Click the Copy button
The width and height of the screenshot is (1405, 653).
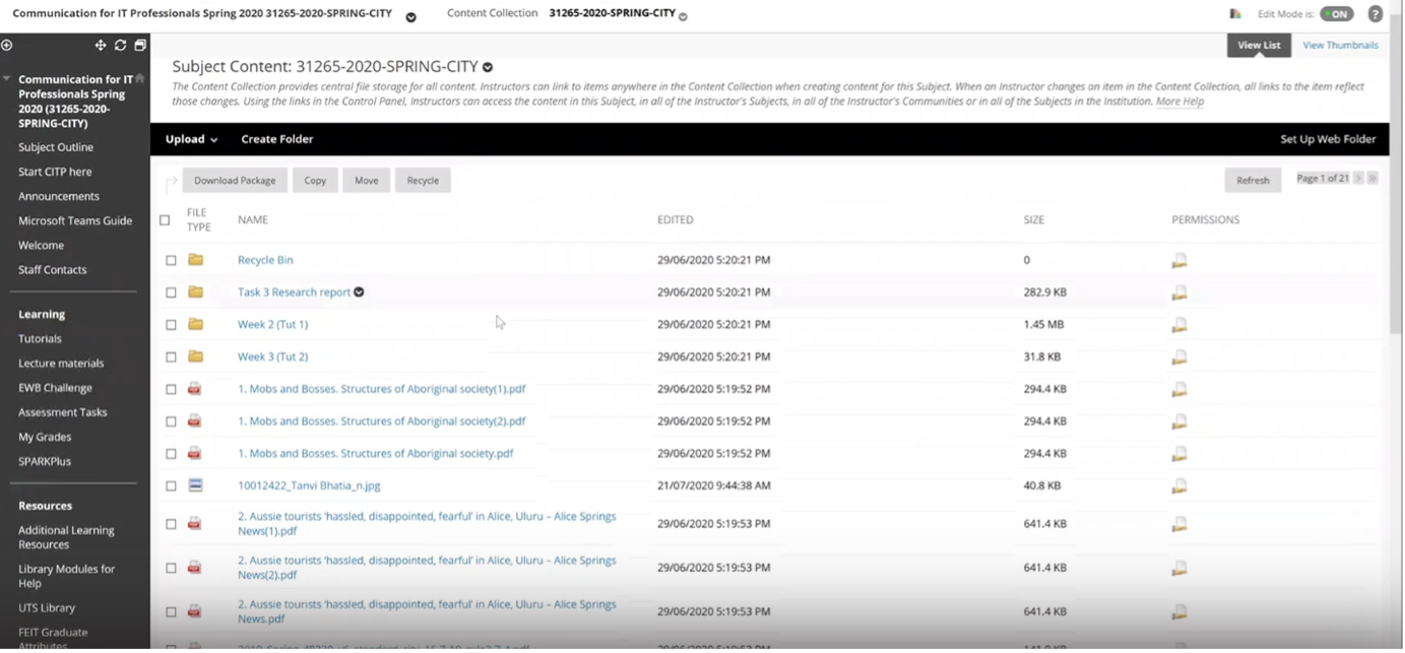(315, 180)
